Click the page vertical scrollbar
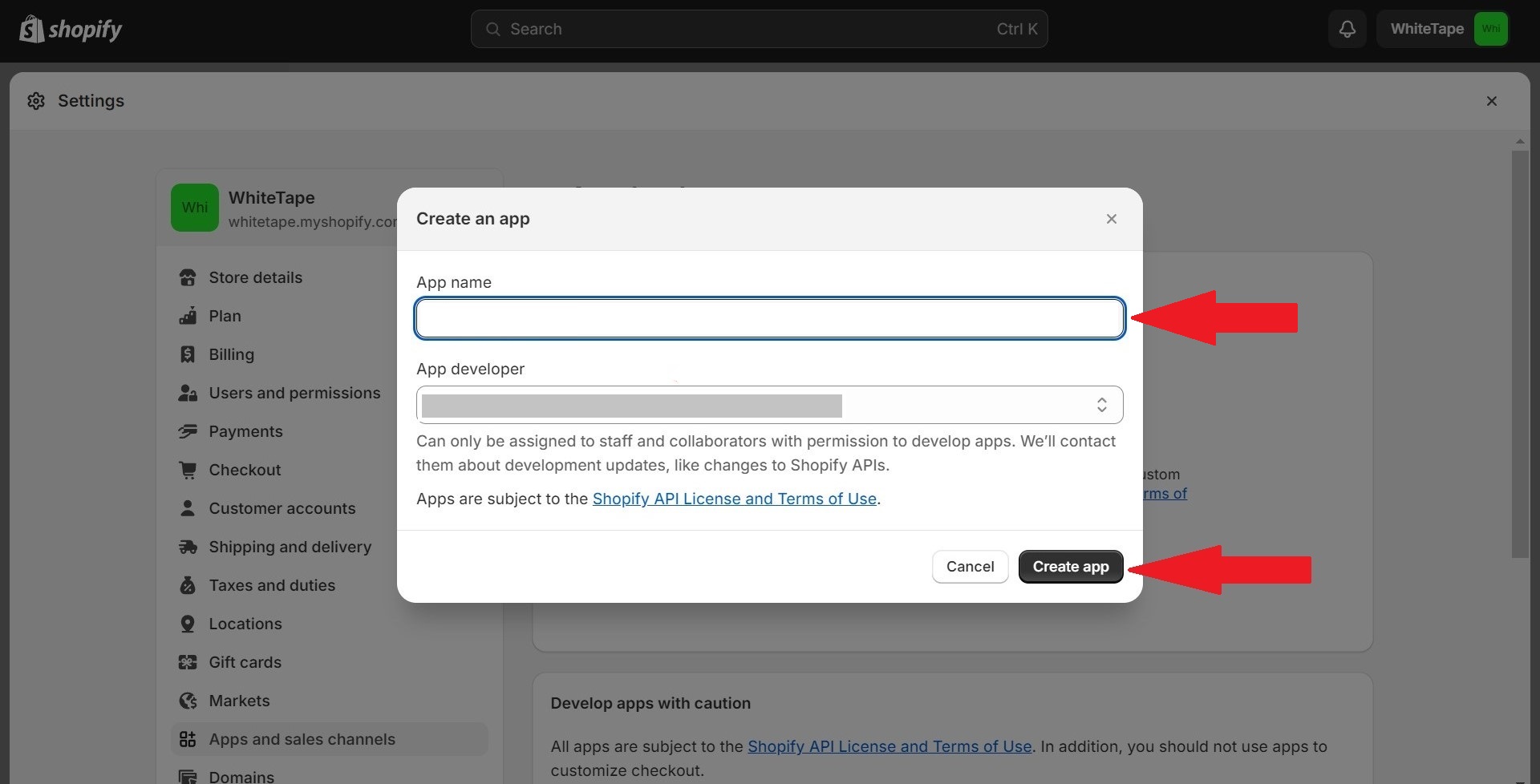 click(1520, 354)
